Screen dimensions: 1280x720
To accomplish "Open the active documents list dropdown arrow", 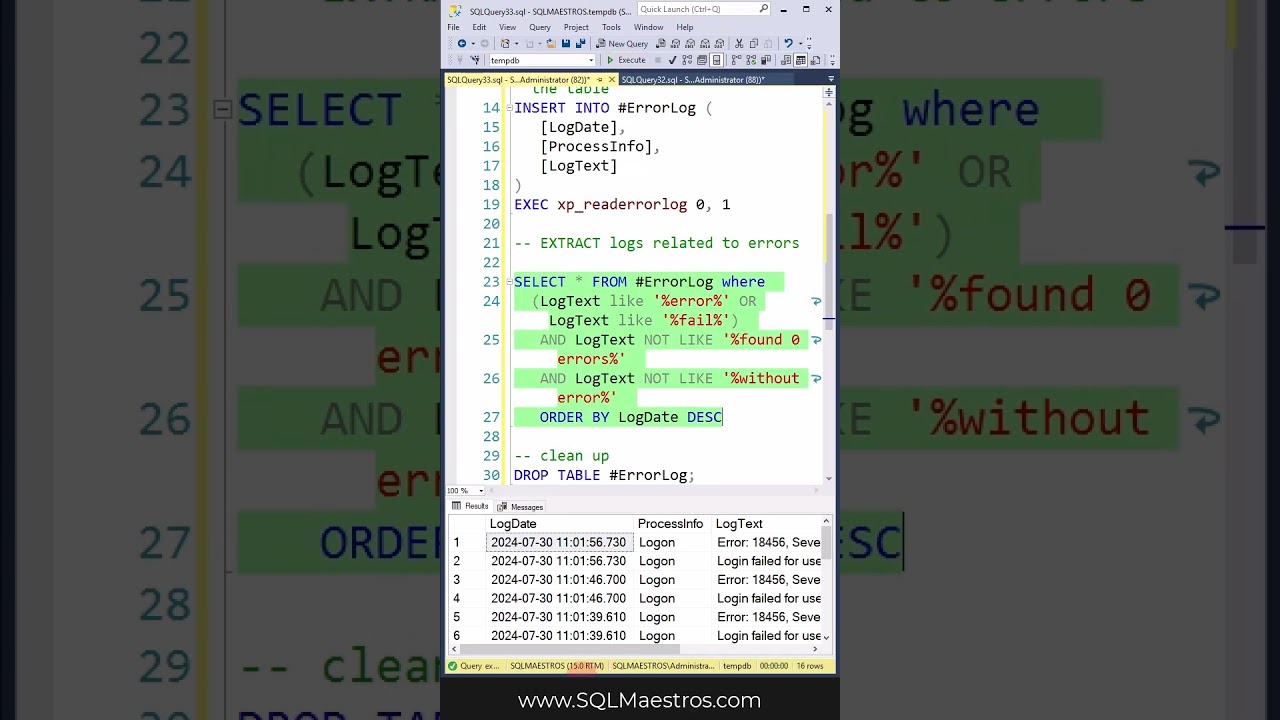I will [830, 79].
